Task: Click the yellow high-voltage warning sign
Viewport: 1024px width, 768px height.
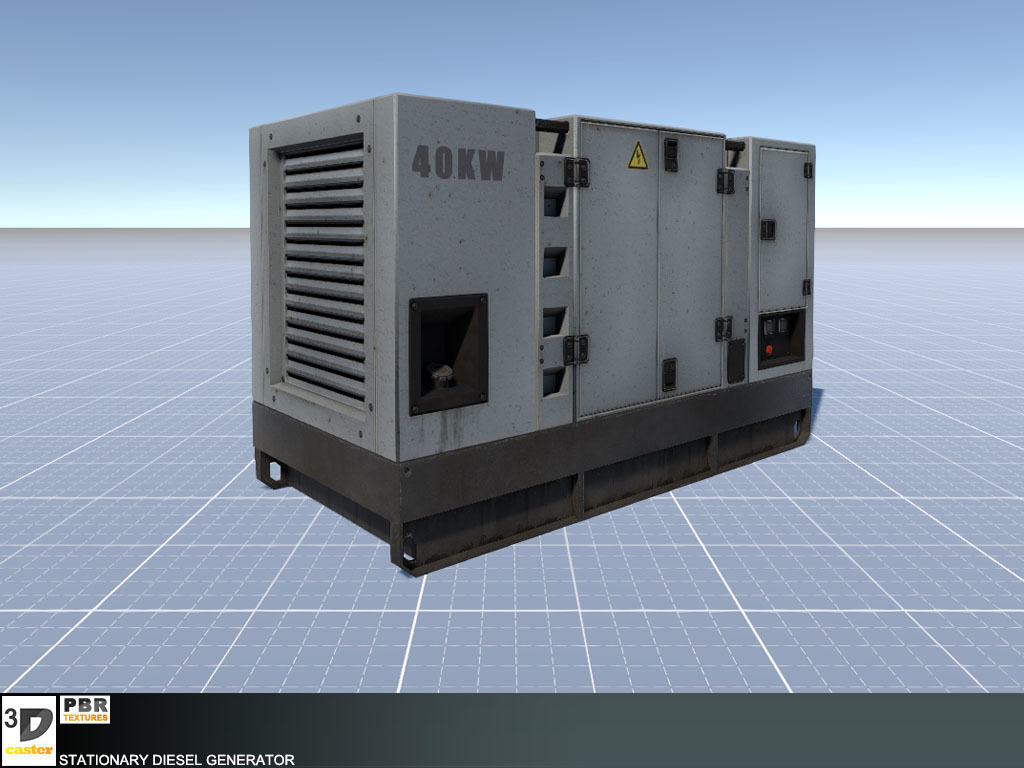Action: coord(638,155)
